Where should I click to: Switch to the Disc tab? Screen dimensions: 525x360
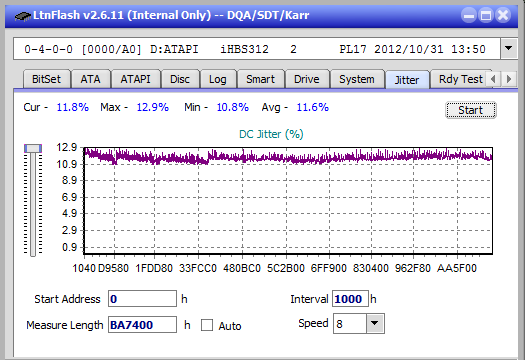180,79
